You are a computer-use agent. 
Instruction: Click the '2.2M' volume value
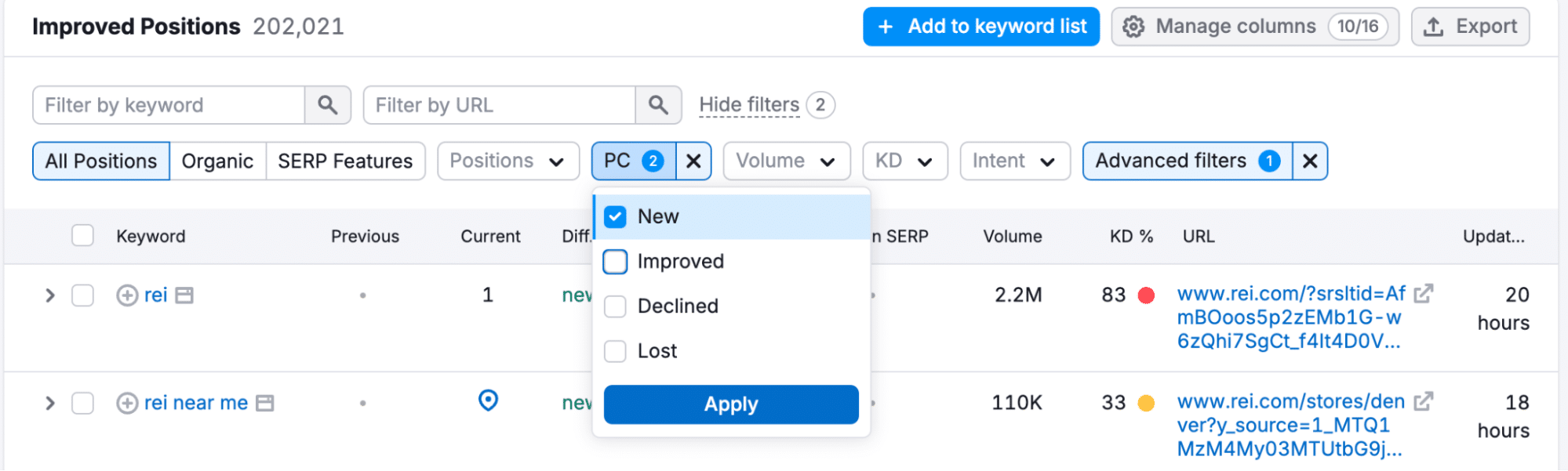pos(1018,295)
